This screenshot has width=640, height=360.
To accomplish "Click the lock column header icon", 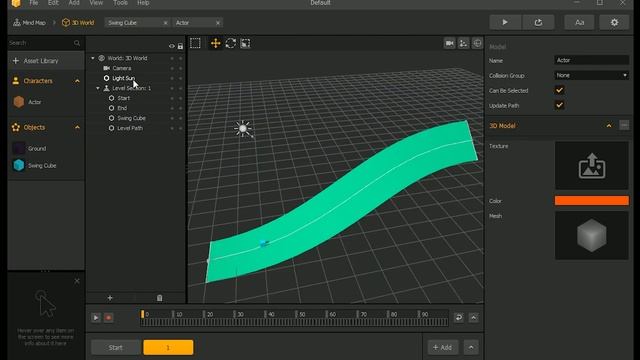I will 180,46.
